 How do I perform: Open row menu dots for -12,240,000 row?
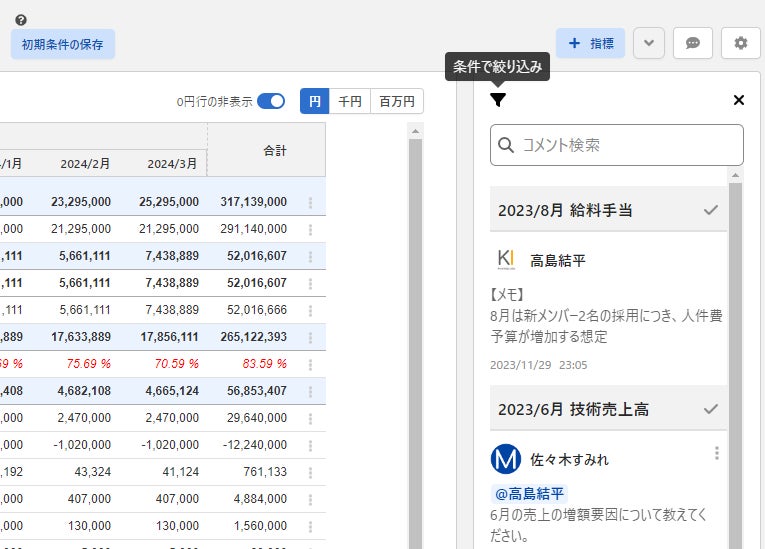click(310, 446)
